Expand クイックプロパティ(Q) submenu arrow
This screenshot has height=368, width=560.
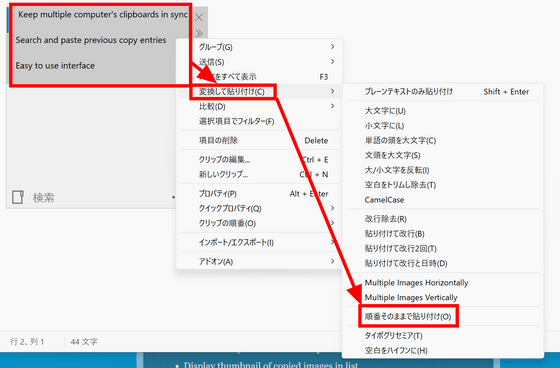(x=332, y=208)
